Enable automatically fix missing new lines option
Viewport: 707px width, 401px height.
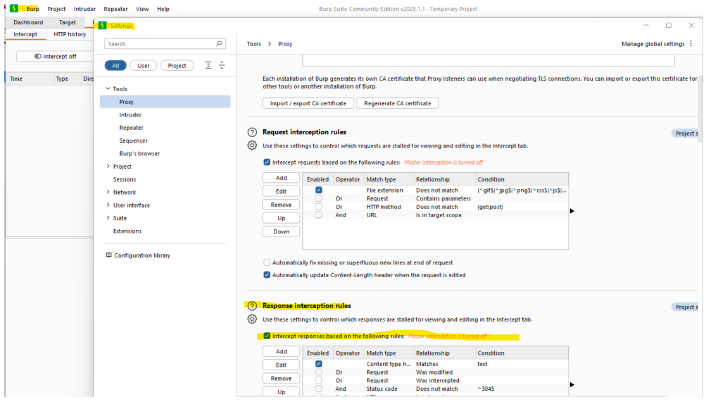267,262
